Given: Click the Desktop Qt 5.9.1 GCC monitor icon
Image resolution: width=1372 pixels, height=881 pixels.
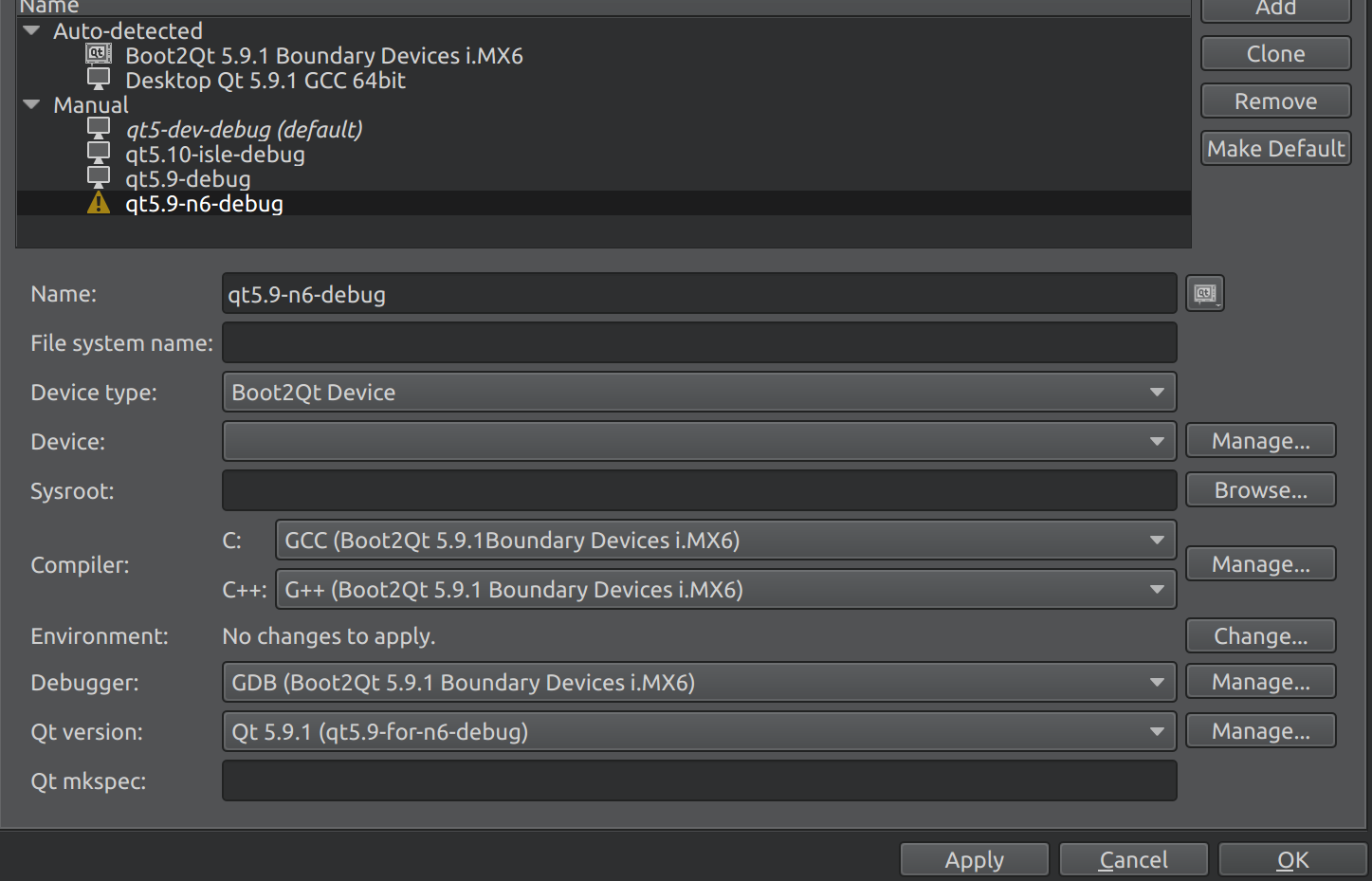Looking at the screenshot, I should point(99,79).
